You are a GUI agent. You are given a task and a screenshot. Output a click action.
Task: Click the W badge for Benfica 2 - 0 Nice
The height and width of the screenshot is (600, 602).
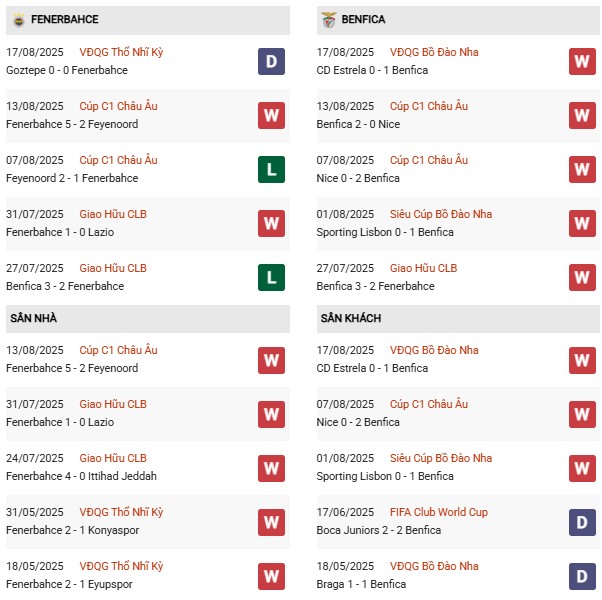[x=582, y=116]
